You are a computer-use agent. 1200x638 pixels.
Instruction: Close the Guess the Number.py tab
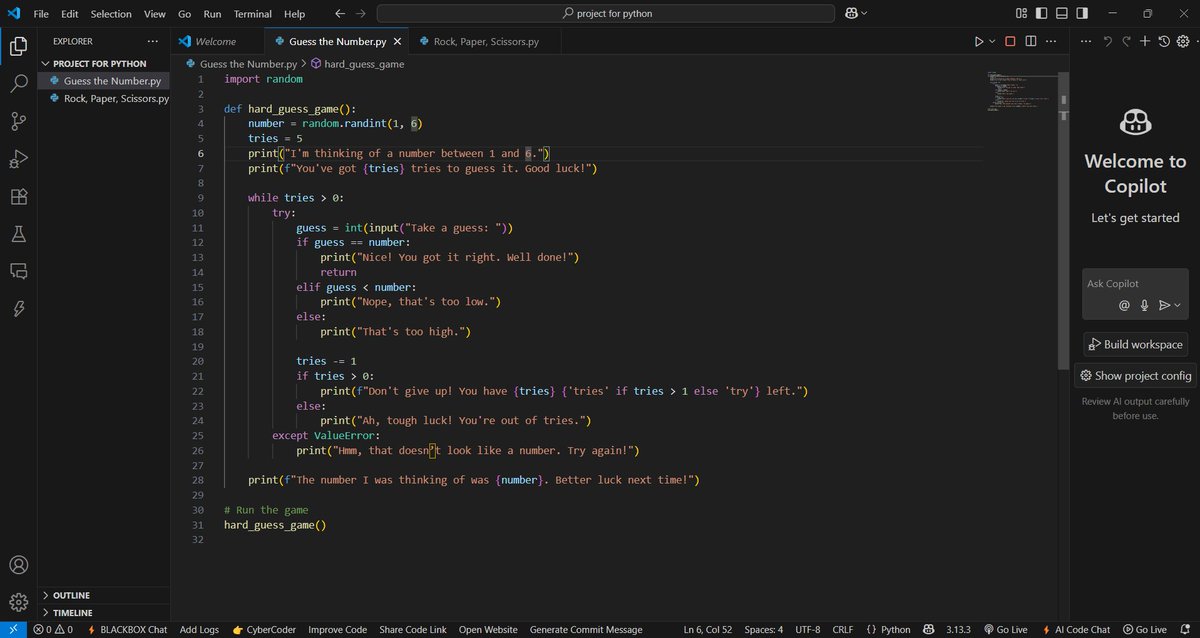click(x=397, y=42)
